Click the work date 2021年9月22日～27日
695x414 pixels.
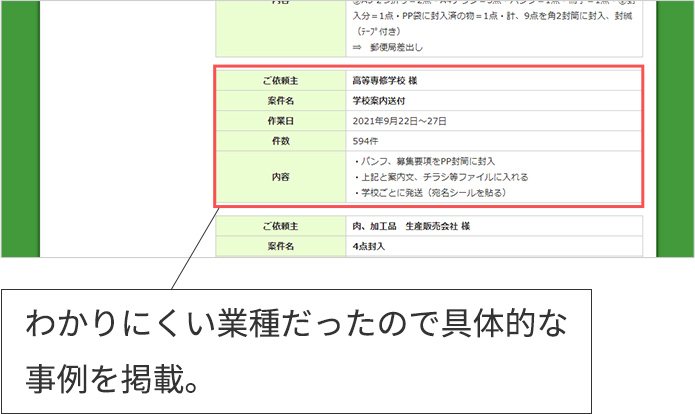(x=399, y=121)
